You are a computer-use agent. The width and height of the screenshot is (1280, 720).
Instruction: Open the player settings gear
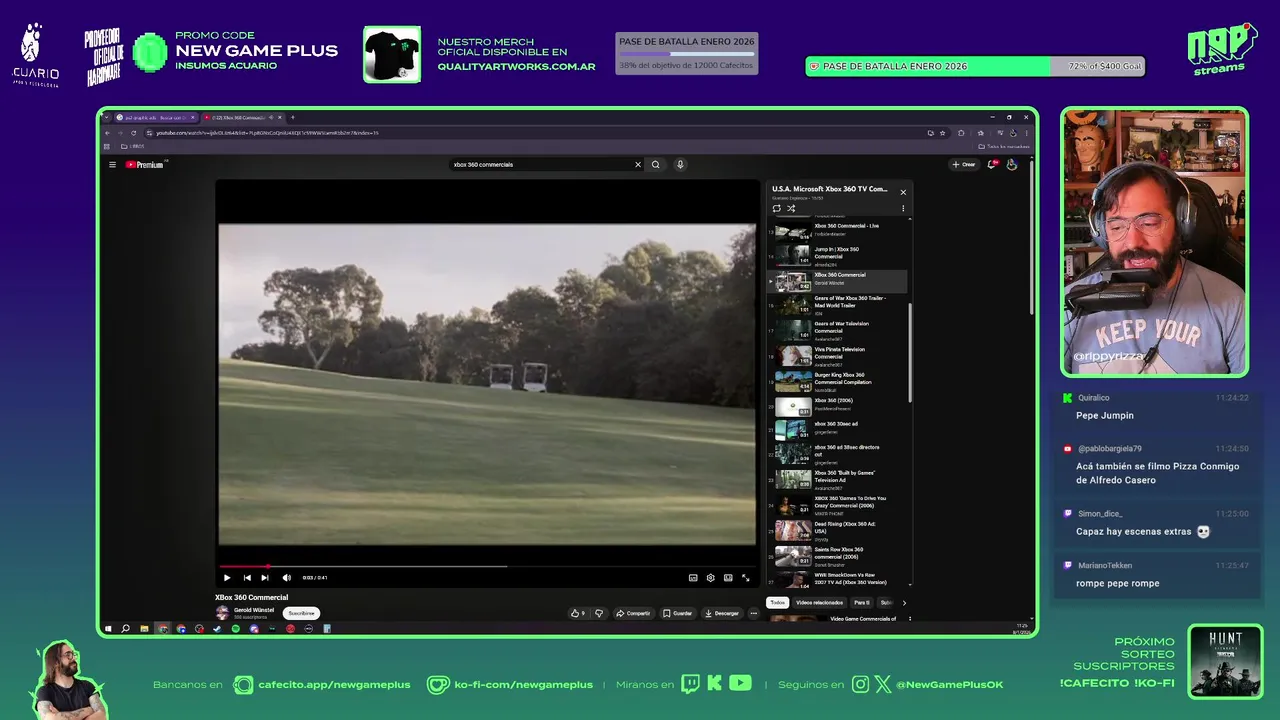[x=710, y=577]
